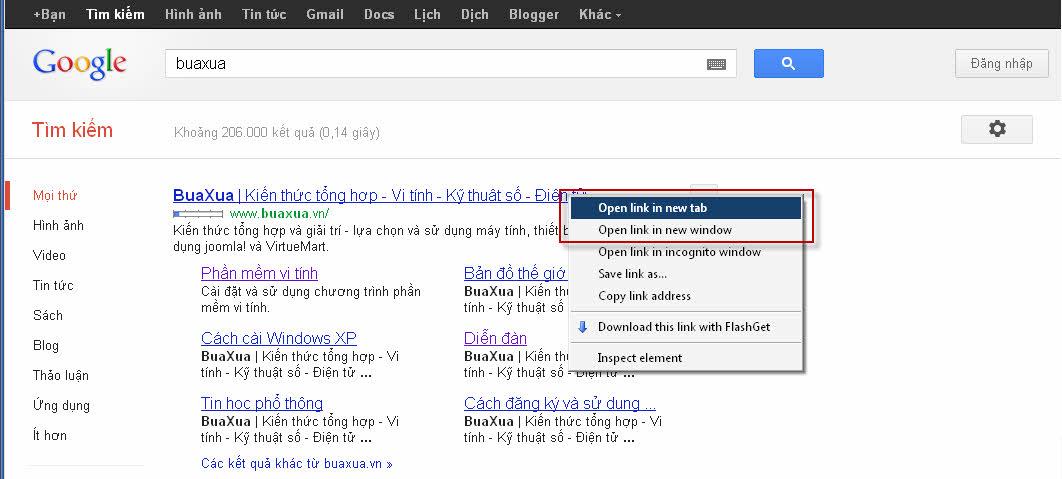Go to Hình ảnh in top bar
This screenshot has height=479, width=1062.
point(193,14)
